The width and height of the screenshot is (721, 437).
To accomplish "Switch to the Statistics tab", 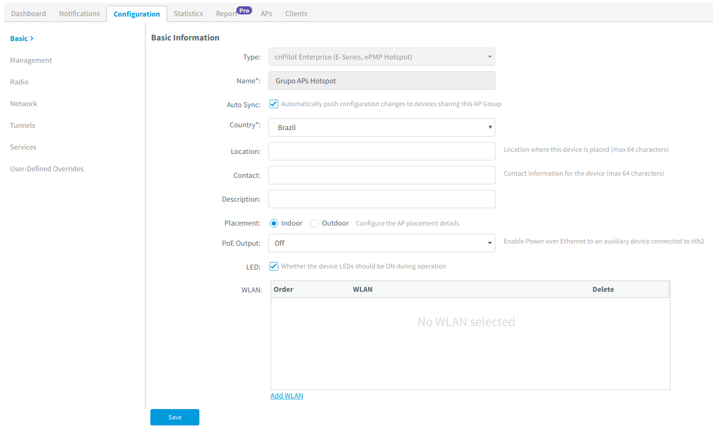I will [188, 14].
